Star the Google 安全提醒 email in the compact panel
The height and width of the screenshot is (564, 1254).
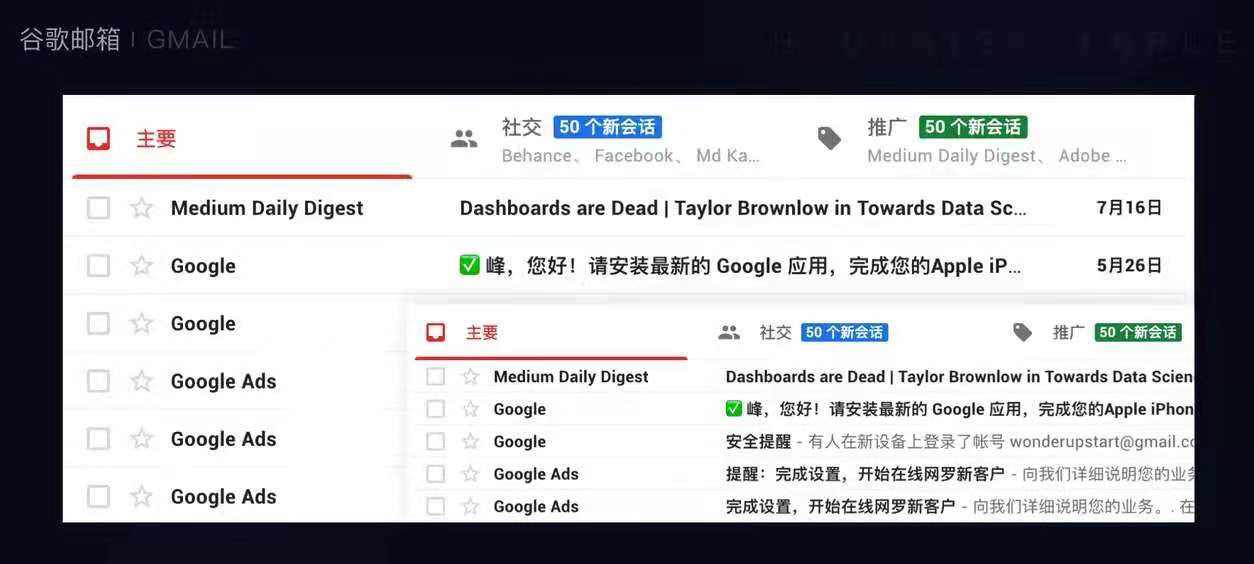470,442
